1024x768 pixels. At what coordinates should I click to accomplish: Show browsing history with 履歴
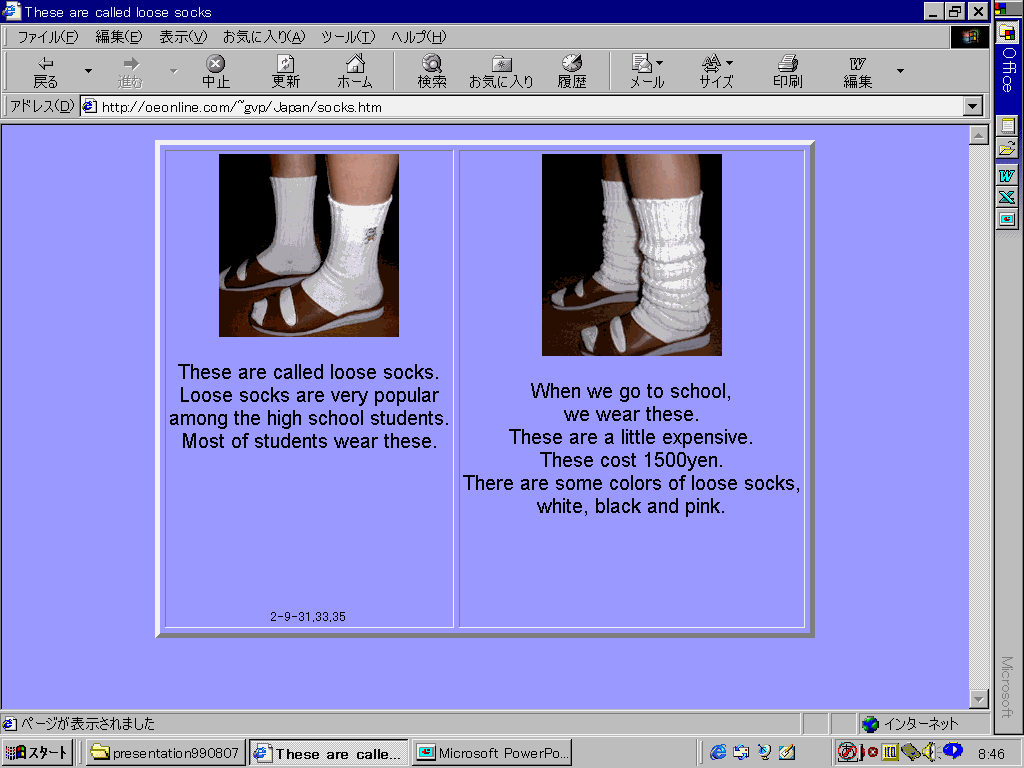(571, 71)
